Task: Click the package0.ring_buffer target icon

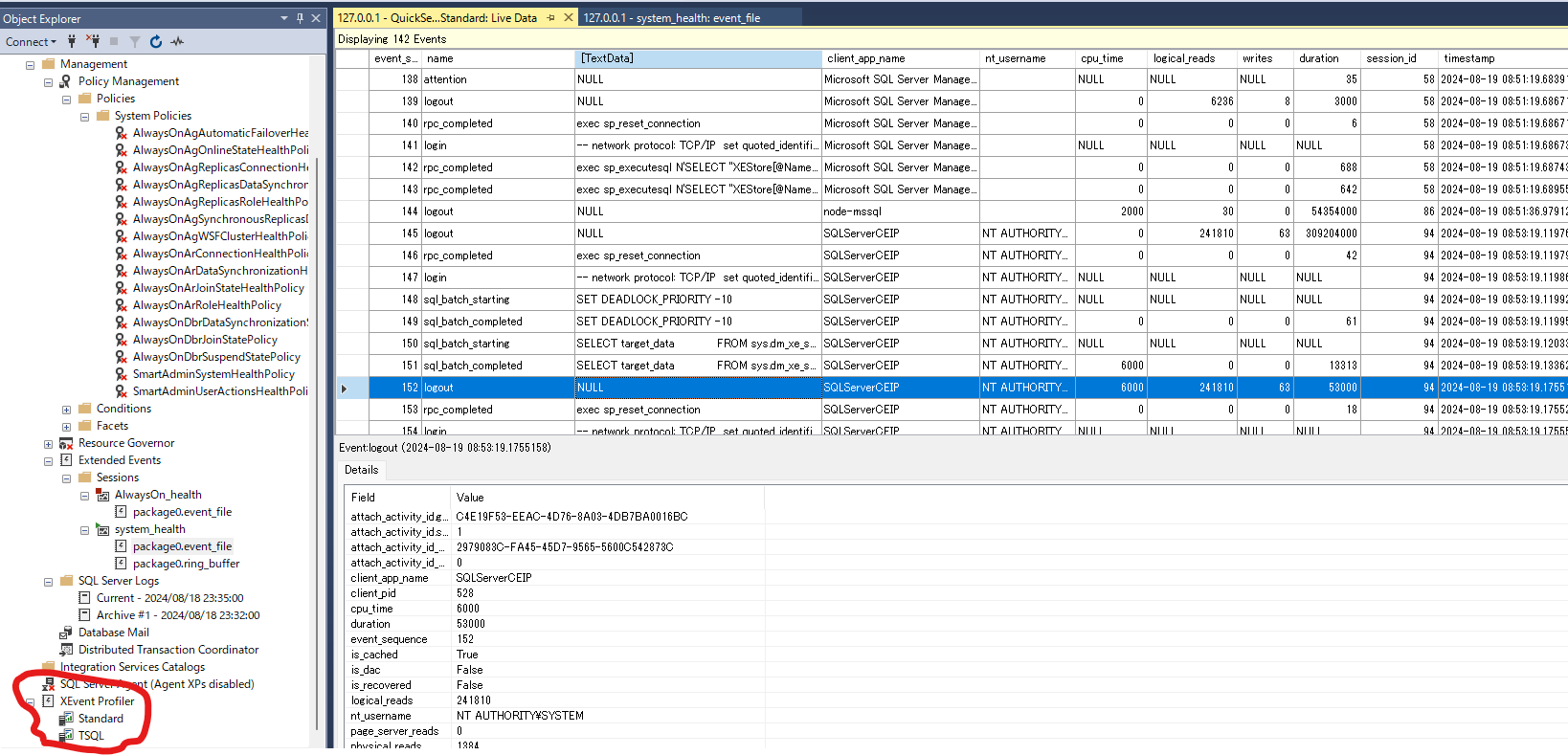Action: click(121, 564)
